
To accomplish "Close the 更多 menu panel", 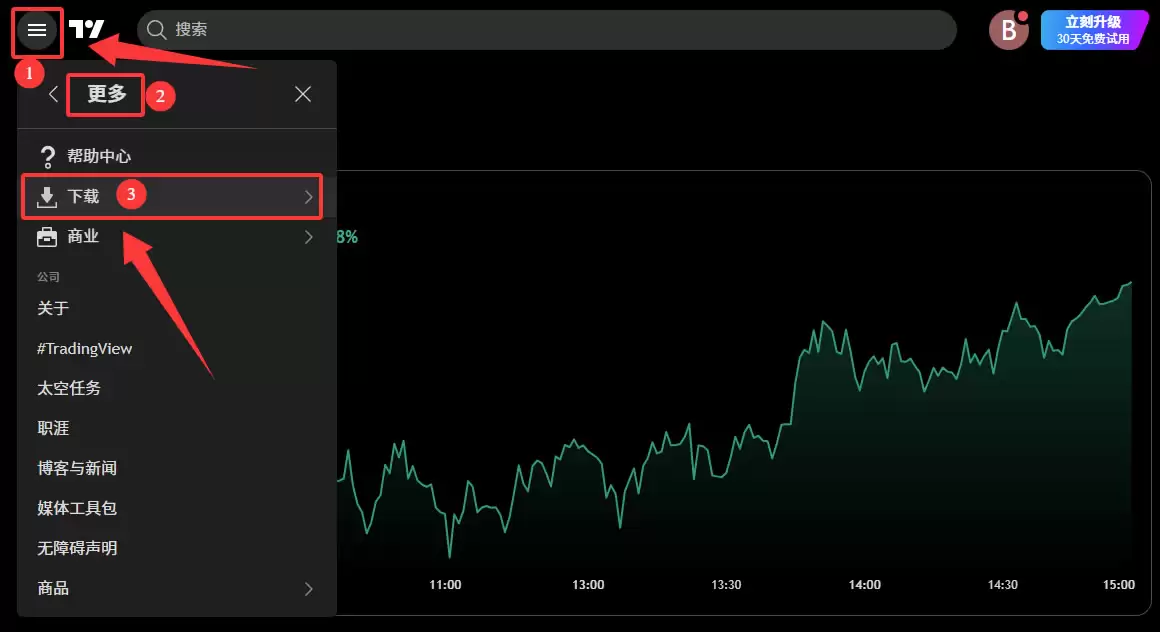I will click(303, 94).
